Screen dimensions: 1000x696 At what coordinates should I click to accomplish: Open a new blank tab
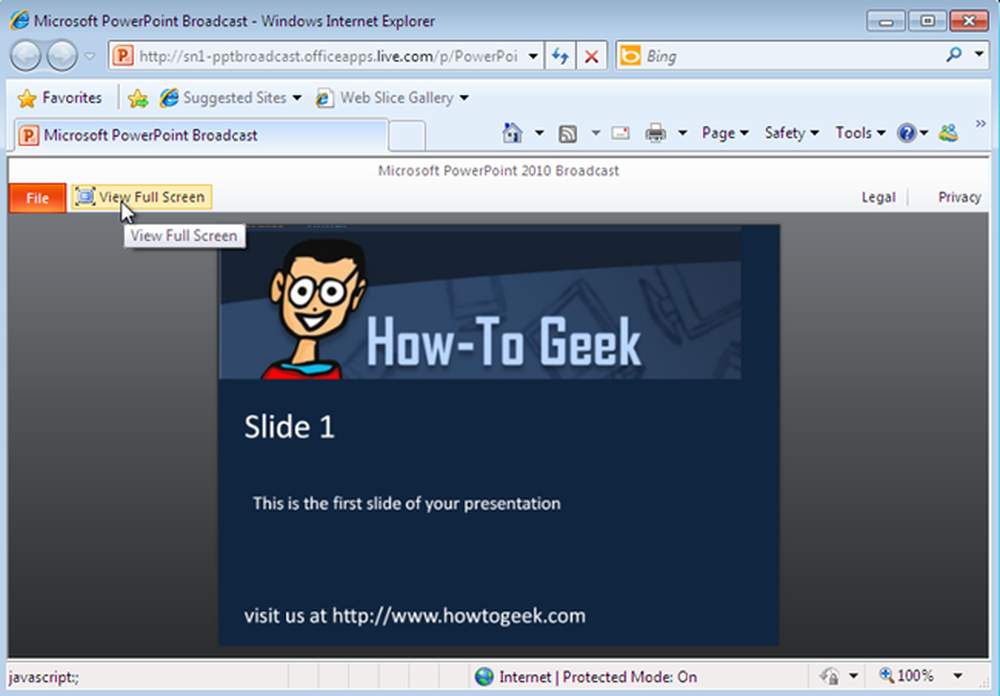(407, 135)
